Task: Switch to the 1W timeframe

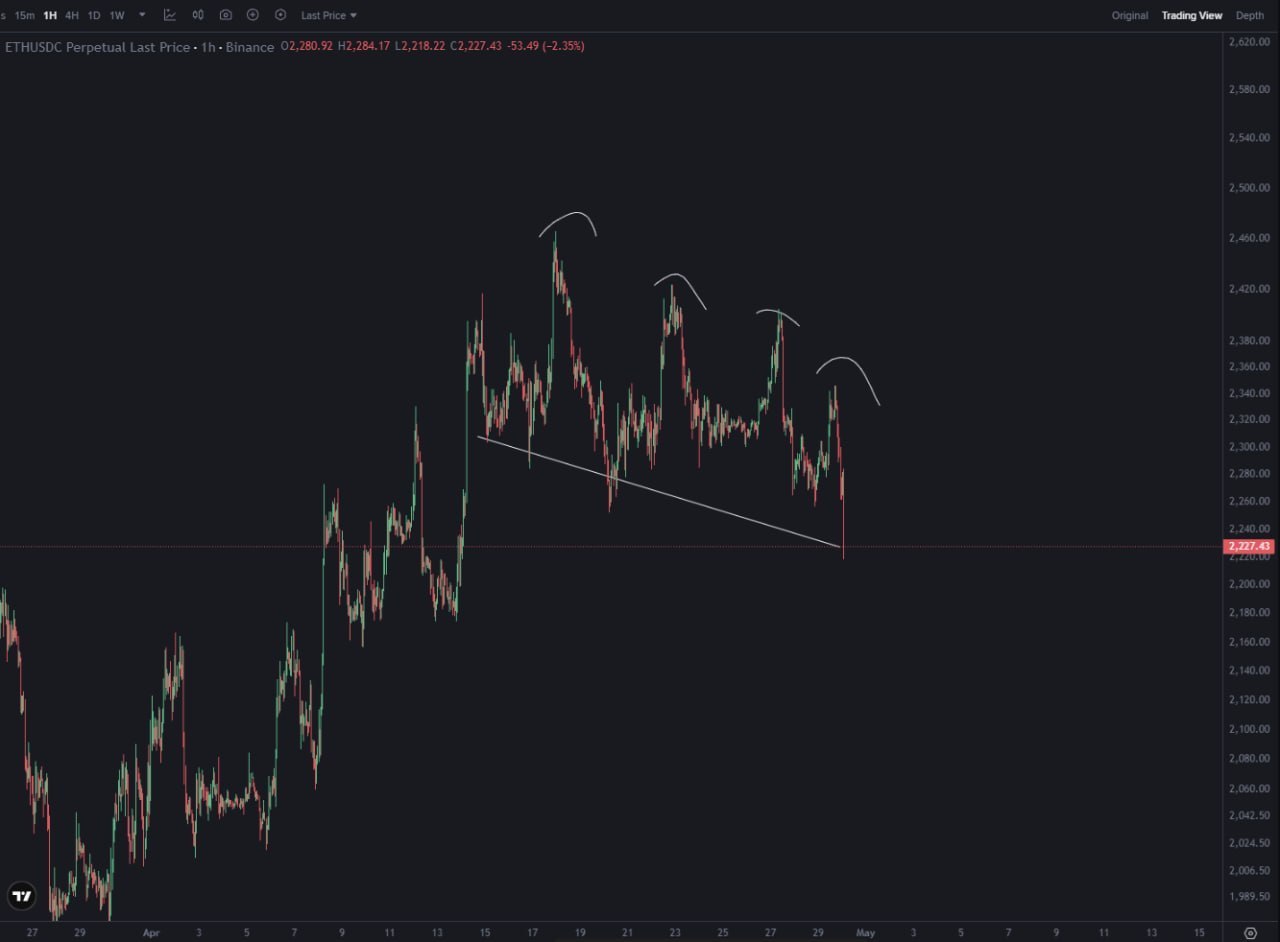Action: 117,15
